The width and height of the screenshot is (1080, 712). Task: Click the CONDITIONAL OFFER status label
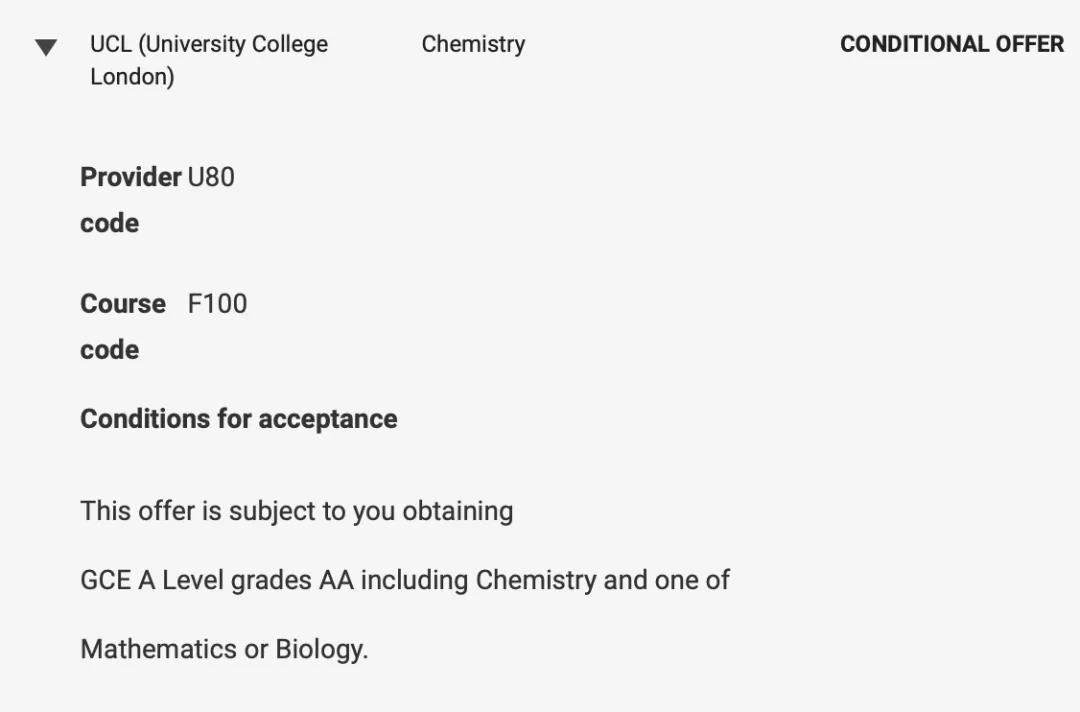(951, 45)
